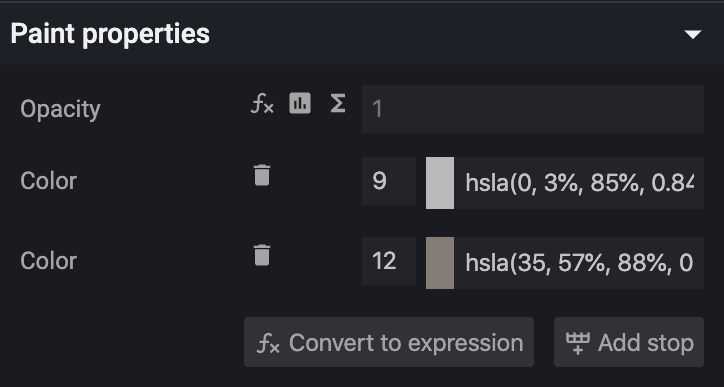Image resolution: width=724 pixels, height=387 pixels.
Task: Click the Opacity property label
Action: point(60,110)
